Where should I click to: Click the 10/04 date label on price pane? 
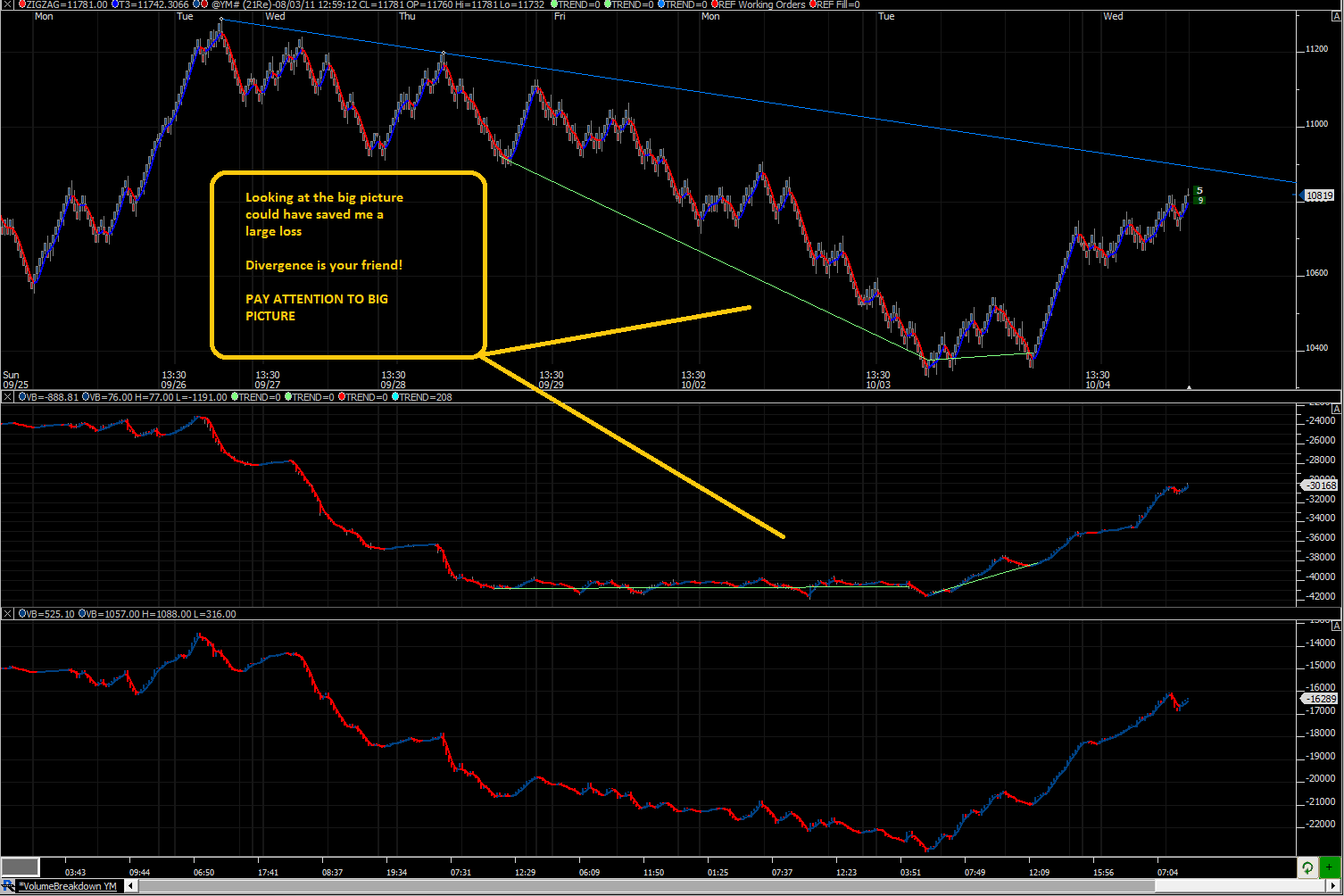1097,385
